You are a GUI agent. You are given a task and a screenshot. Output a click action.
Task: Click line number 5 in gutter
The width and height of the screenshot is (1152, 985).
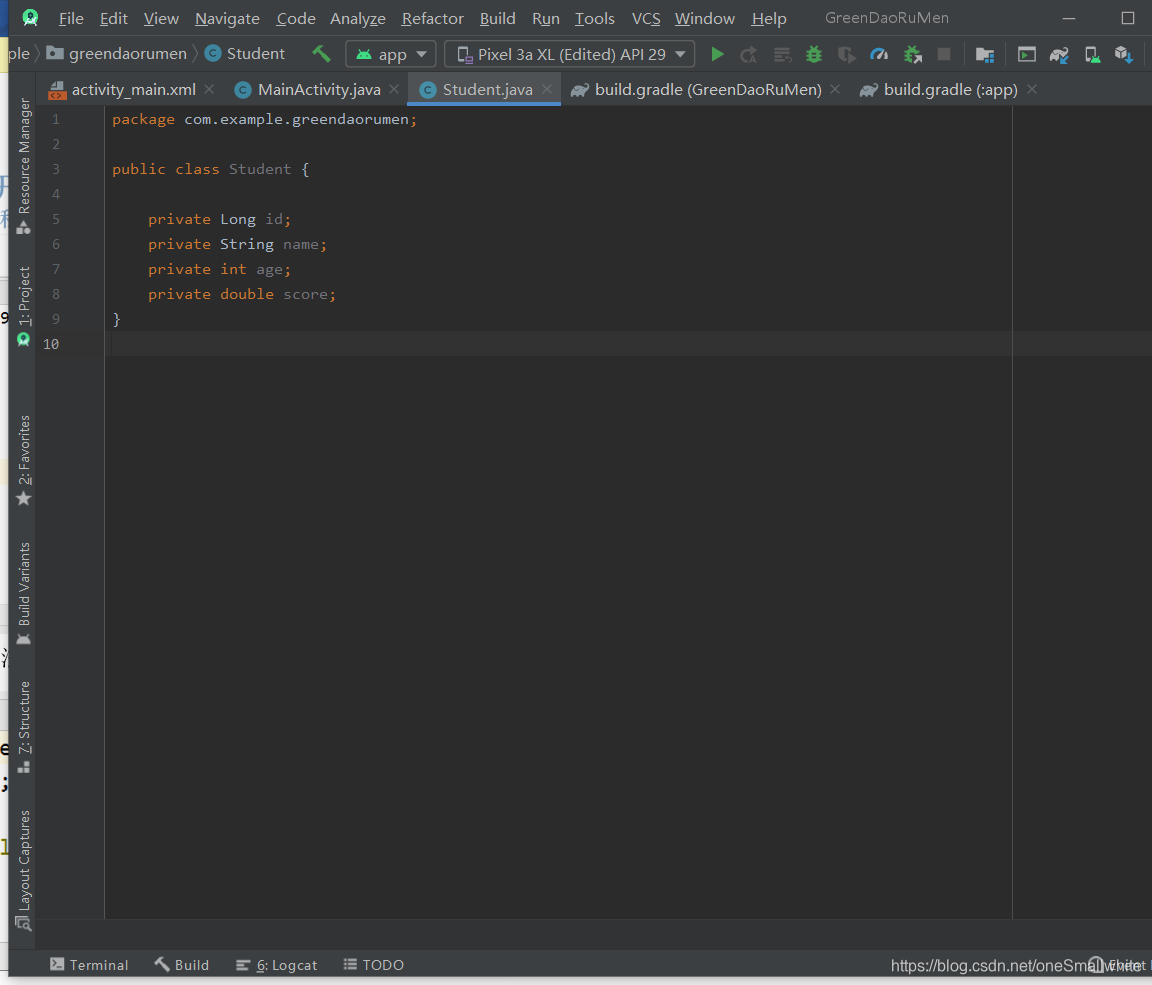pyautogui.click(x=56, y=219)
